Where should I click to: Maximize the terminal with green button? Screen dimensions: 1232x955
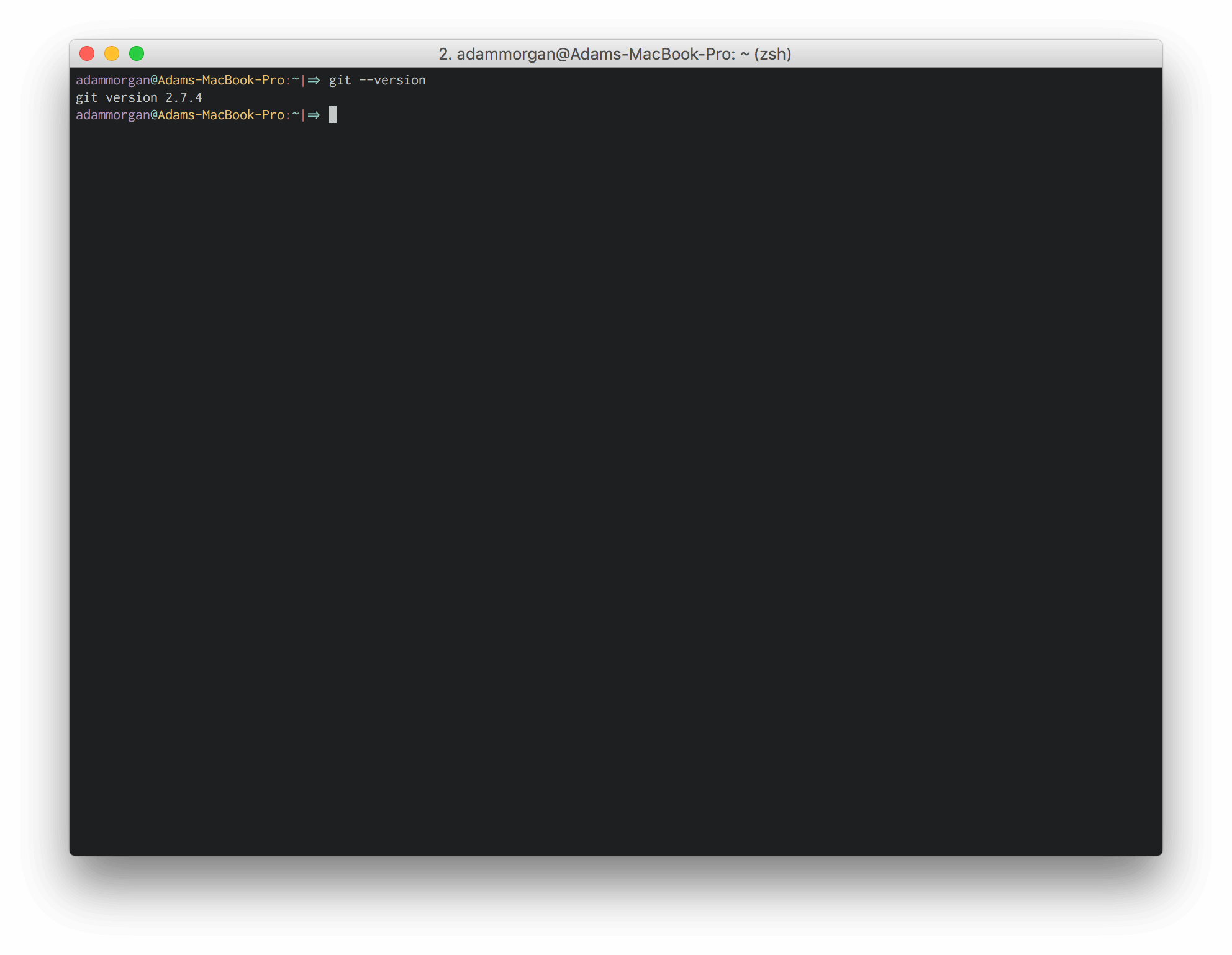point(137,54)
